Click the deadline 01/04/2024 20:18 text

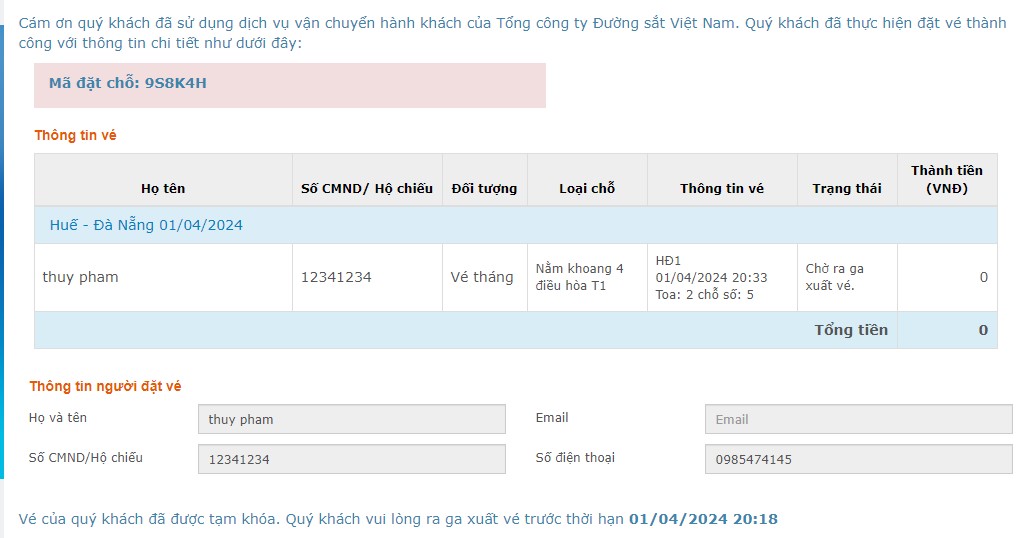[x=703, y=519]
